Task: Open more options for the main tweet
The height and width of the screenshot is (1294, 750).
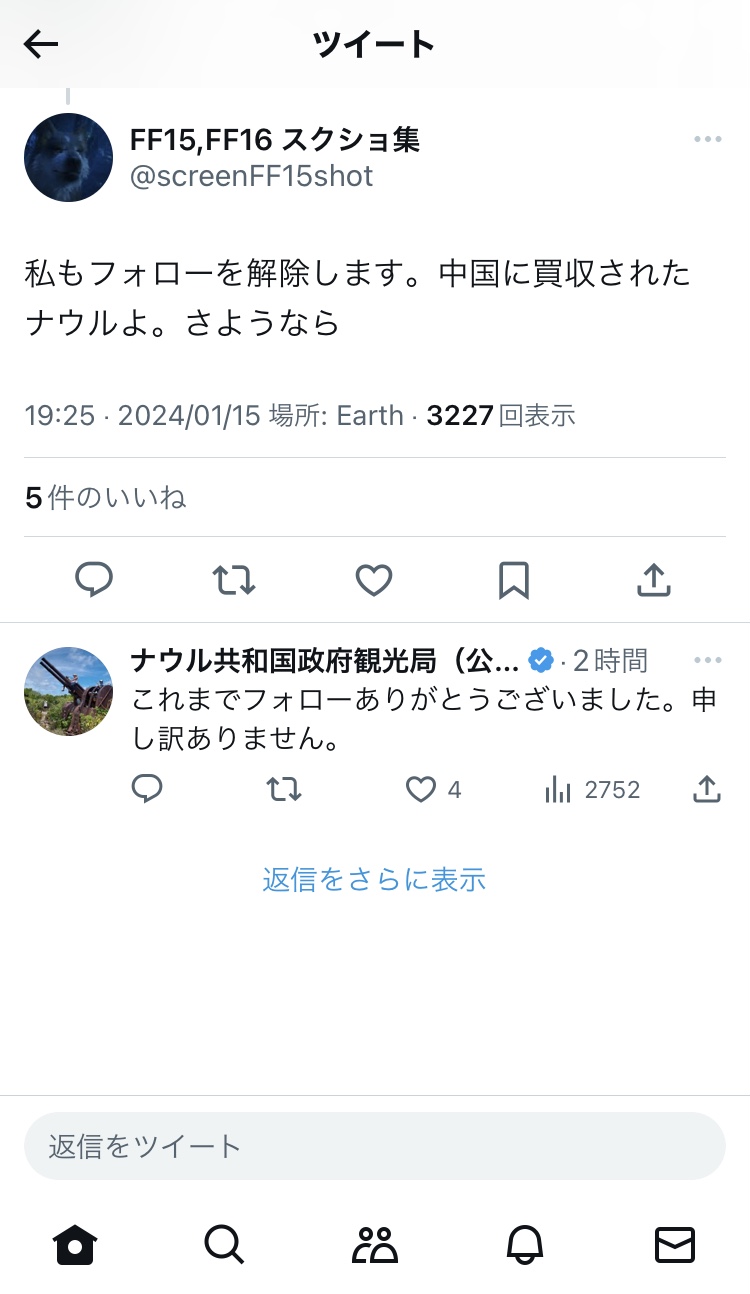Action: [707, 140]
